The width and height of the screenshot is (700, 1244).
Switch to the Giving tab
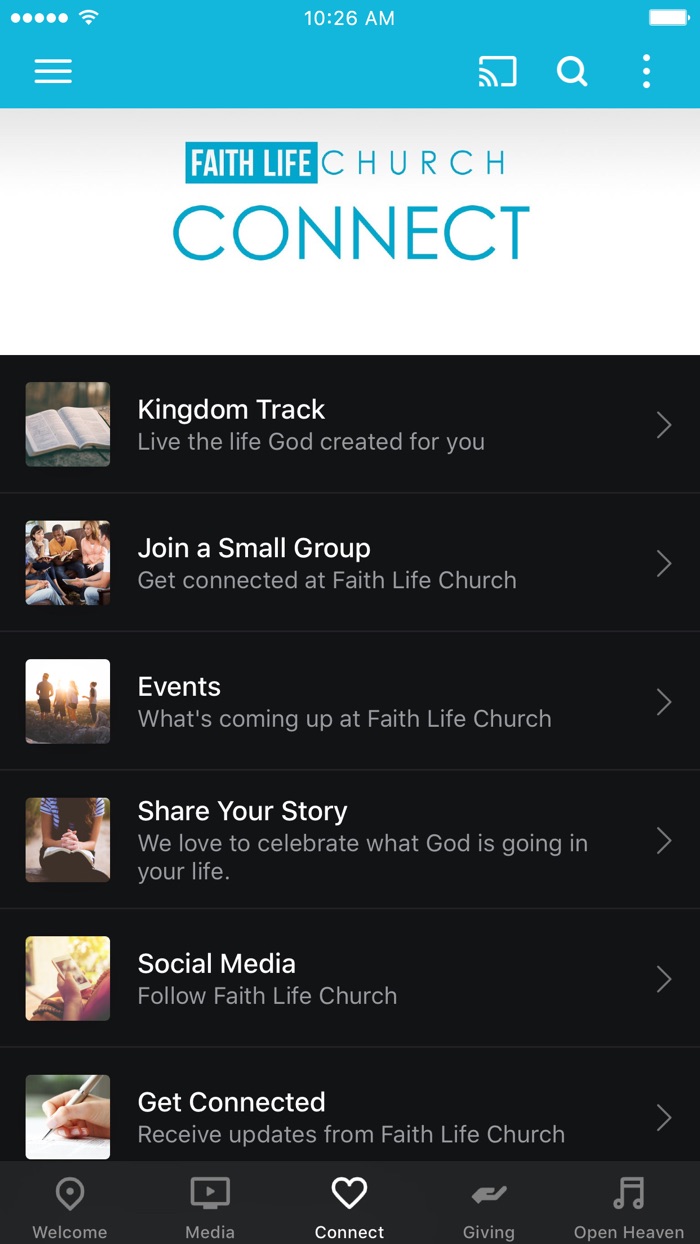tap(489, 1204)
